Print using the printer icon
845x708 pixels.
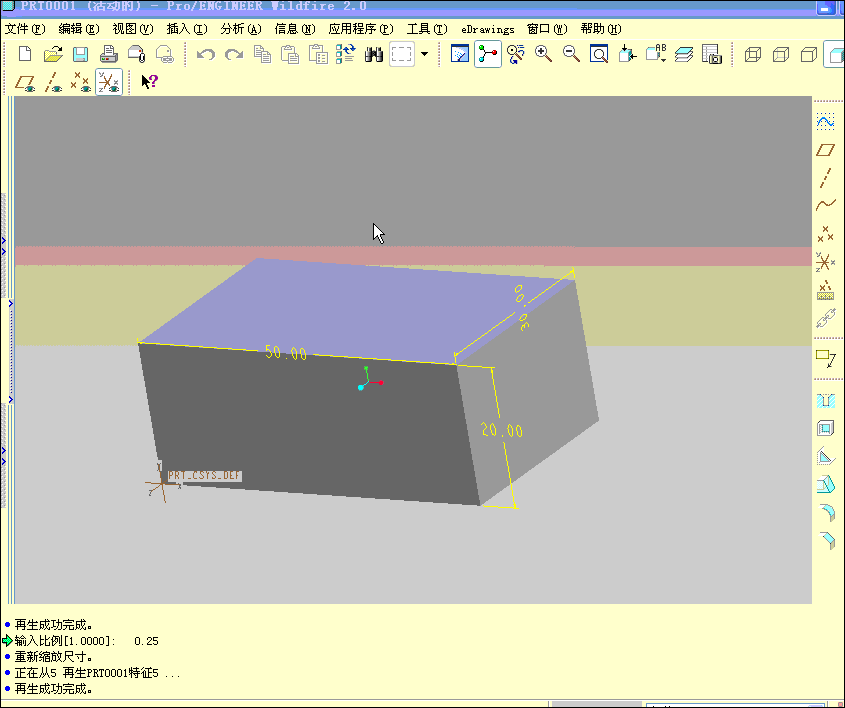click(x=108, y=54)
